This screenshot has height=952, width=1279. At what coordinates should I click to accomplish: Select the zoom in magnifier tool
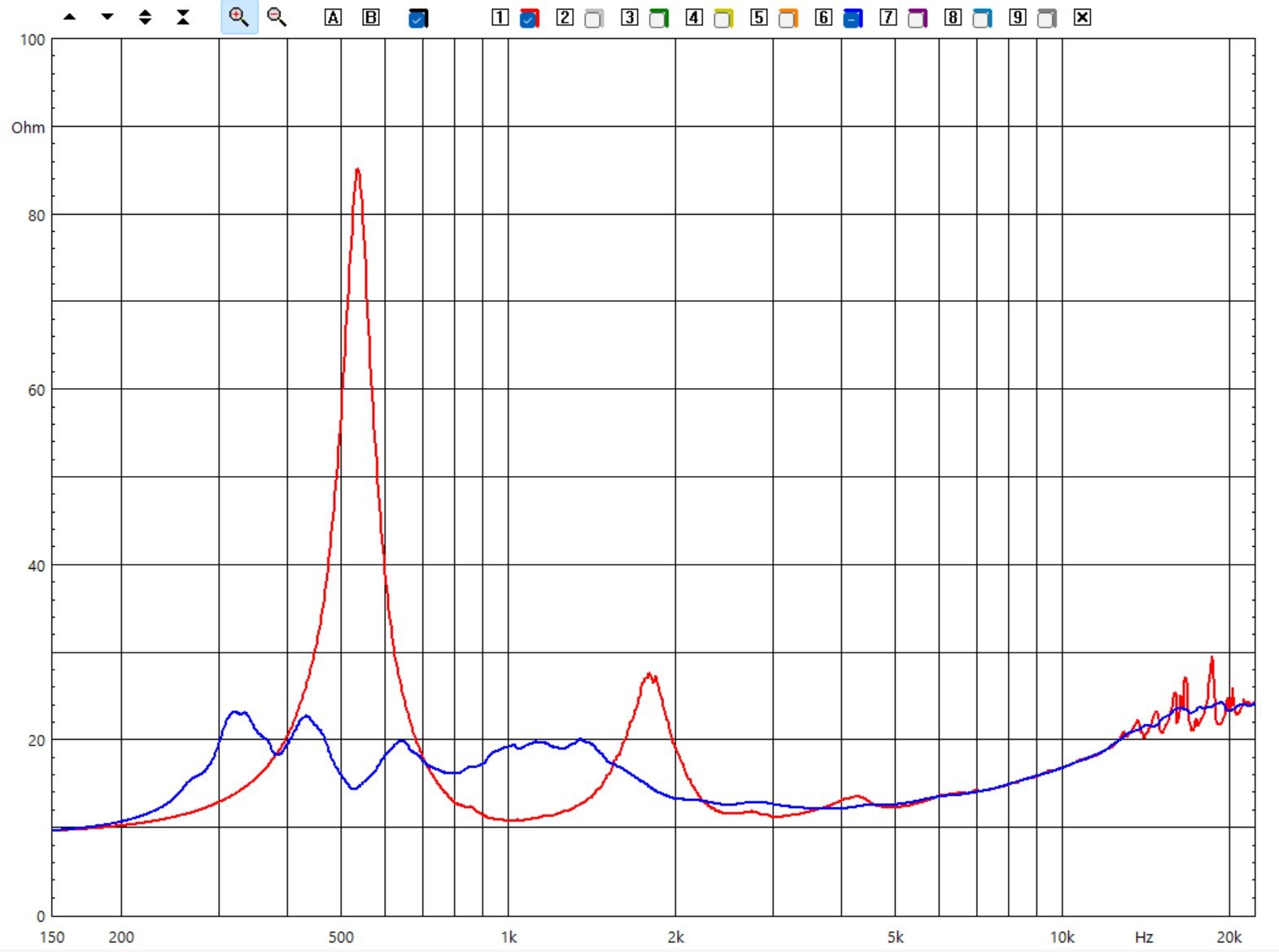(239, 17)
